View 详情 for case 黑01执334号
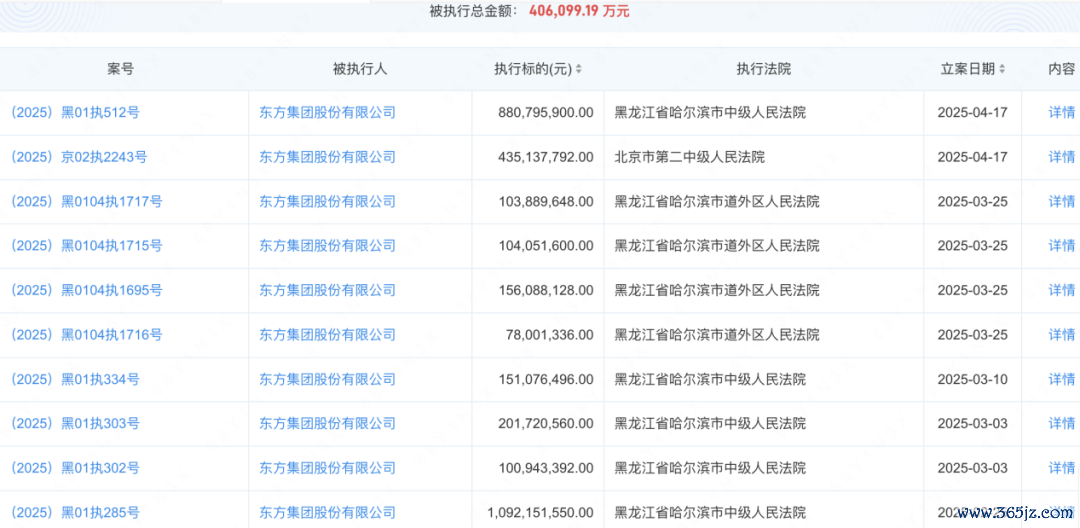This screenshot has width=1080, height=528. [x=1061, y=379]
